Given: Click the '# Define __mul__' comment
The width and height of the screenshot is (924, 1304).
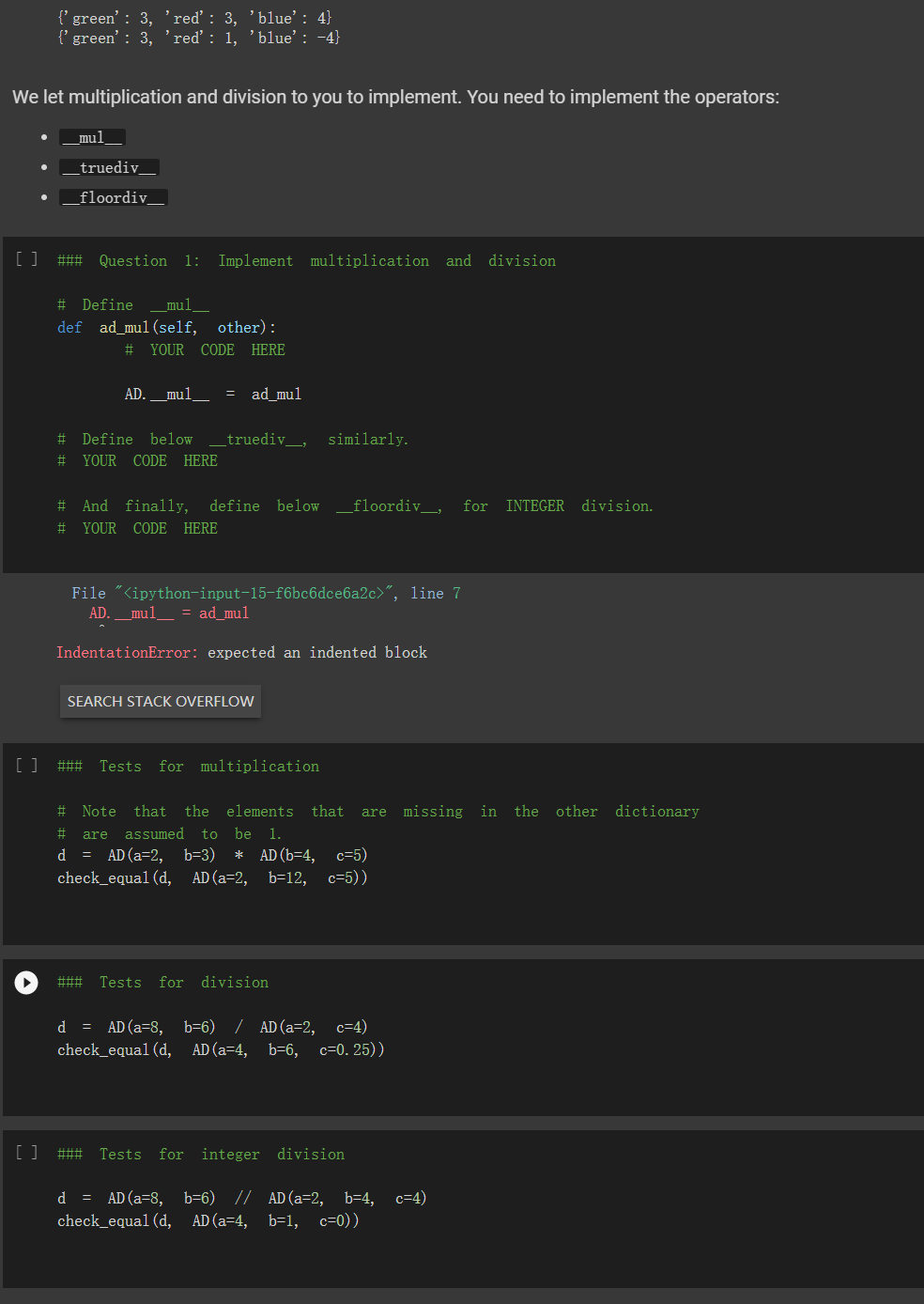Looking at the screenshot, I should coord(133,305).
